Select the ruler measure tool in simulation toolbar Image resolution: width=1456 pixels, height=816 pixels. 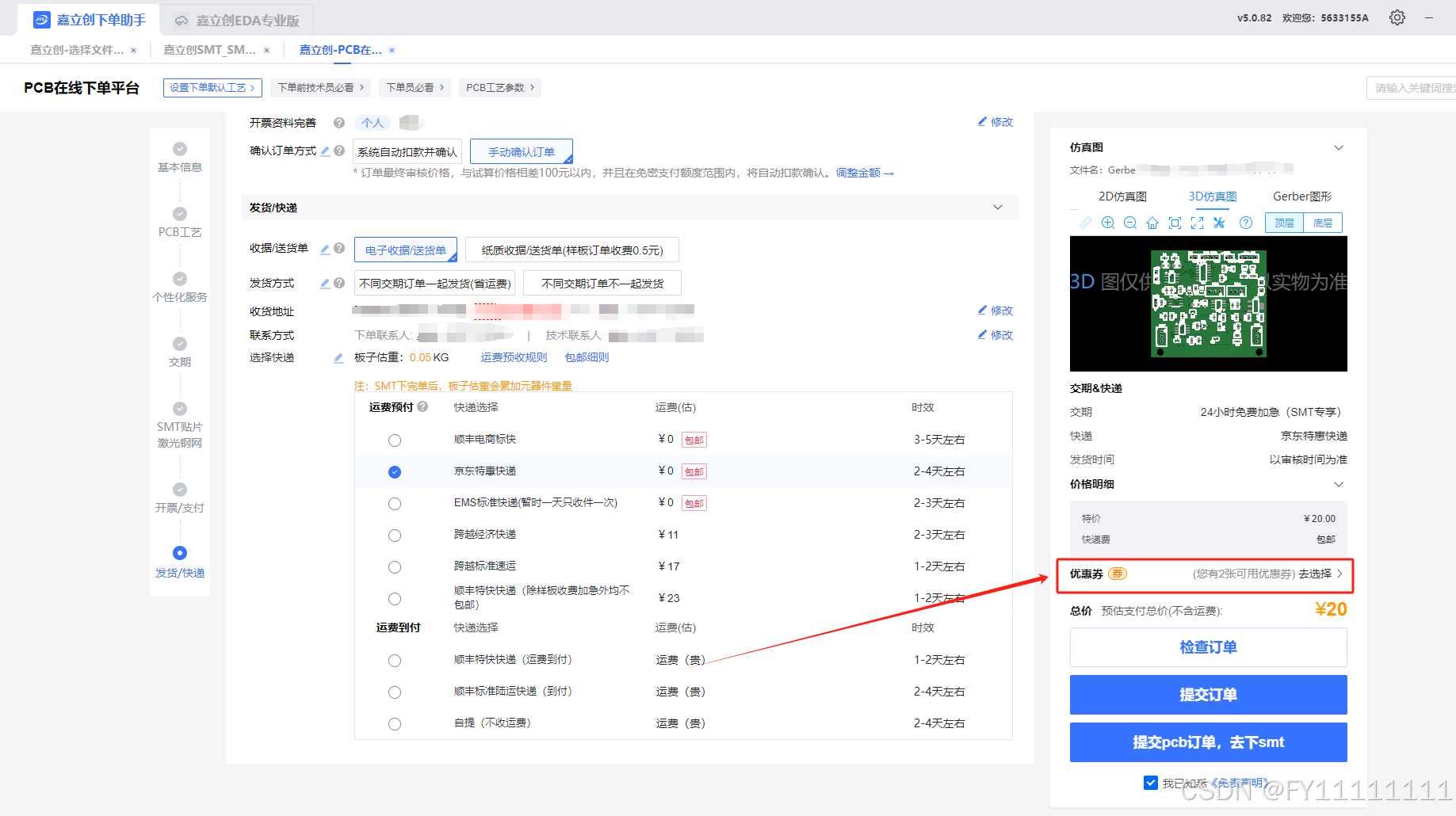[x=1086, y=223]
